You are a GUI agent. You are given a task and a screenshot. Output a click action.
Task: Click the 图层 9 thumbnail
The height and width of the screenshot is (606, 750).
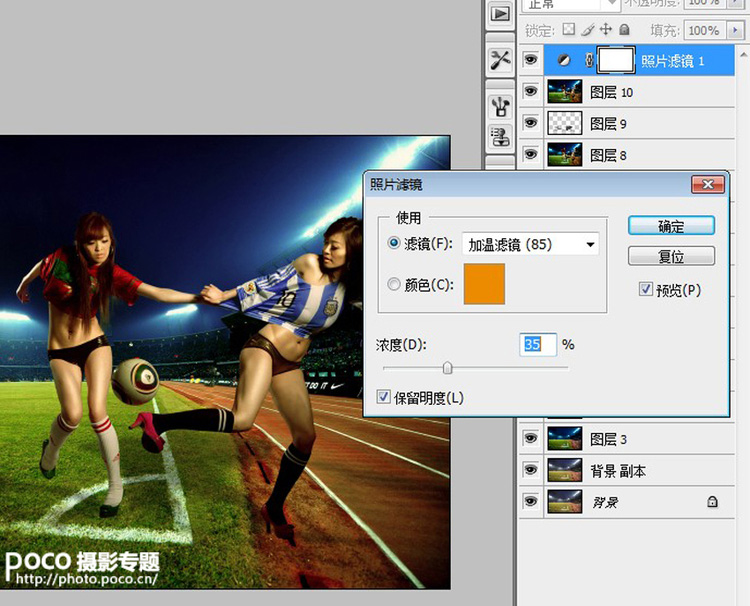564,123
